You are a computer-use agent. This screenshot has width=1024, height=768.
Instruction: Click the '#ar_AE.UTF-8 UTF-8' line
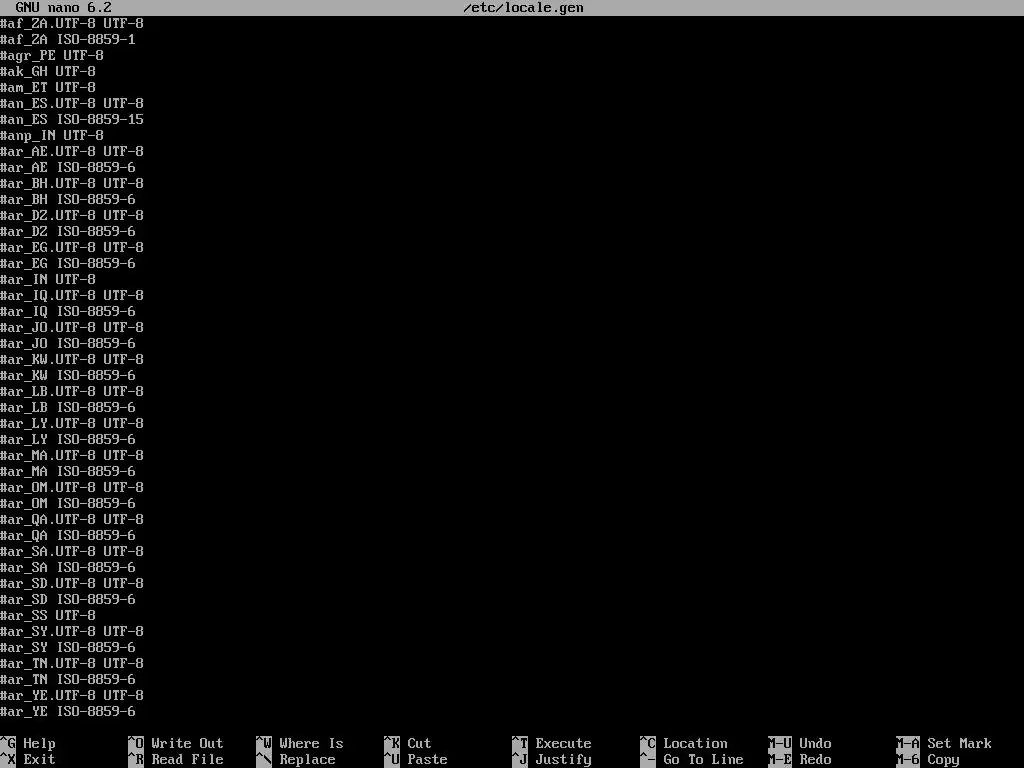[72, 152]
